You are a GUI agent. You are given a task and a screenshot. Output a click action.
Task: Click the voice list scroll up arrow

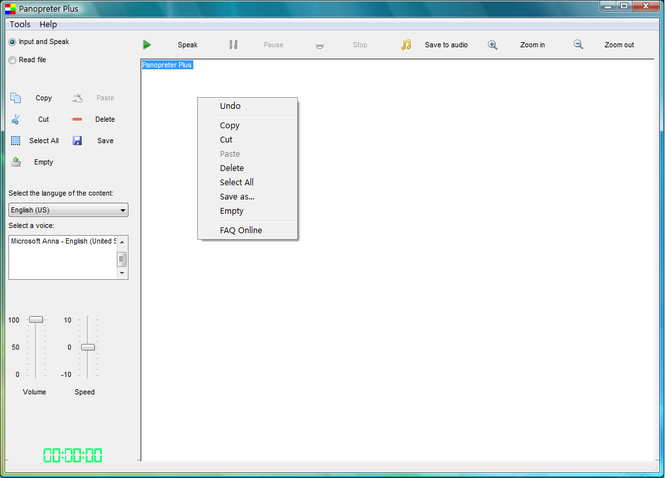point(122,242)
